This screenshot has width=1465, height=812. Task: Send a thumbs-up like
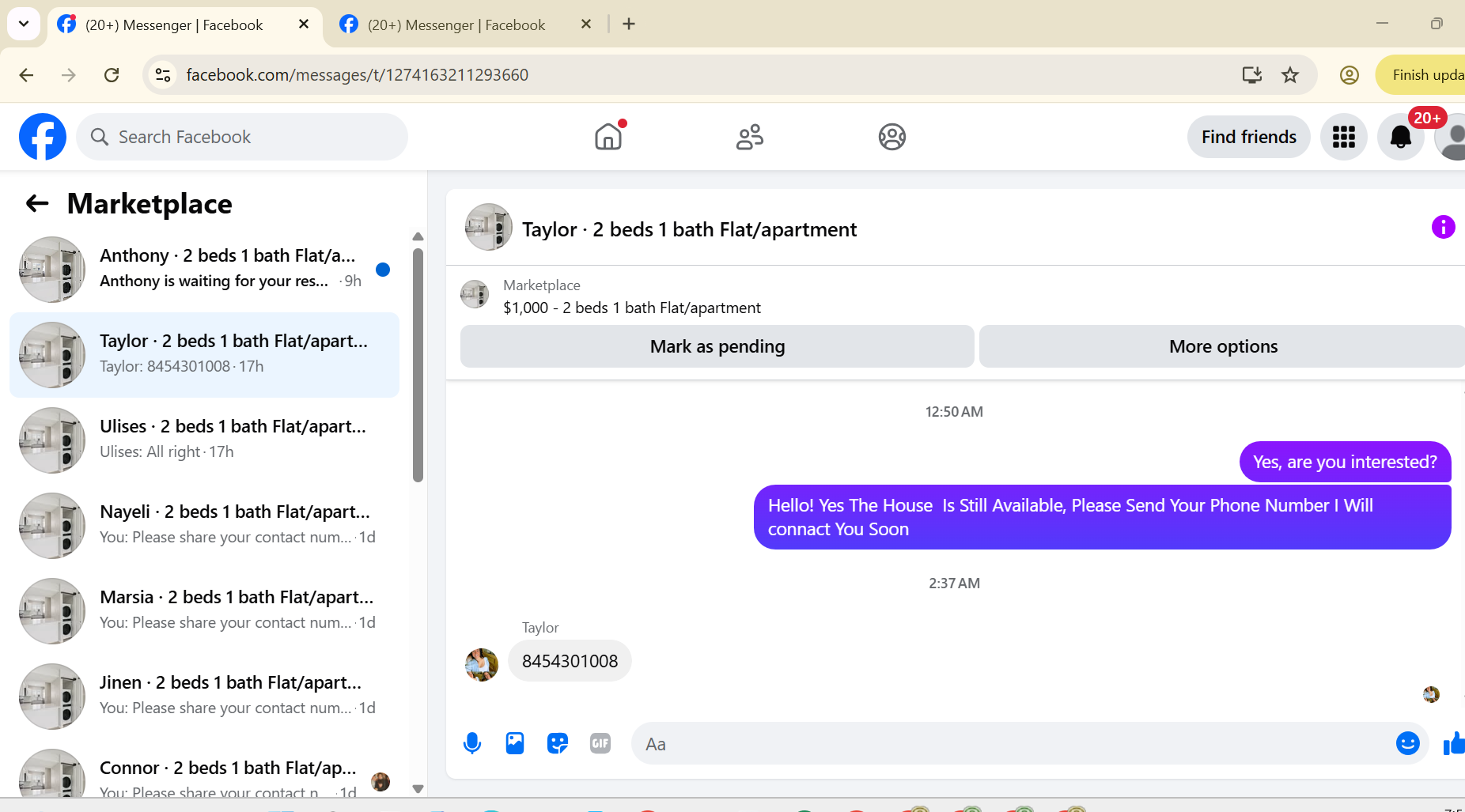pos(1454,743)
